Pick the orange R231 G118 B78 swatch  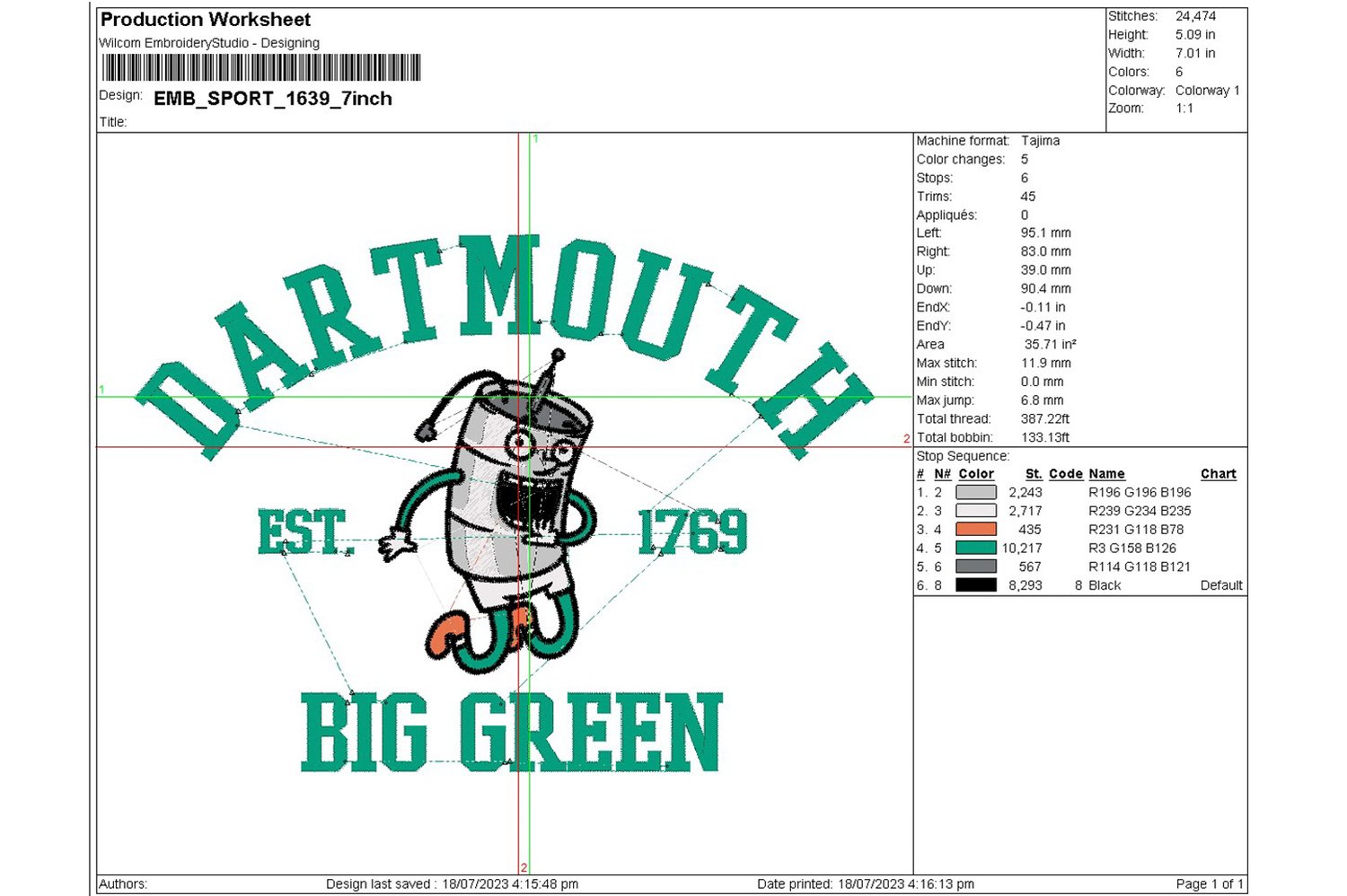pyautogui.click(x=975, y=530)
